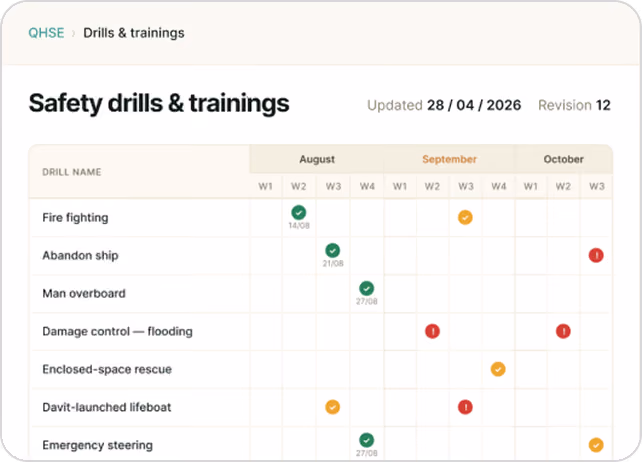Click the 14/08 date under Fire fighting

tap(299, 226)
